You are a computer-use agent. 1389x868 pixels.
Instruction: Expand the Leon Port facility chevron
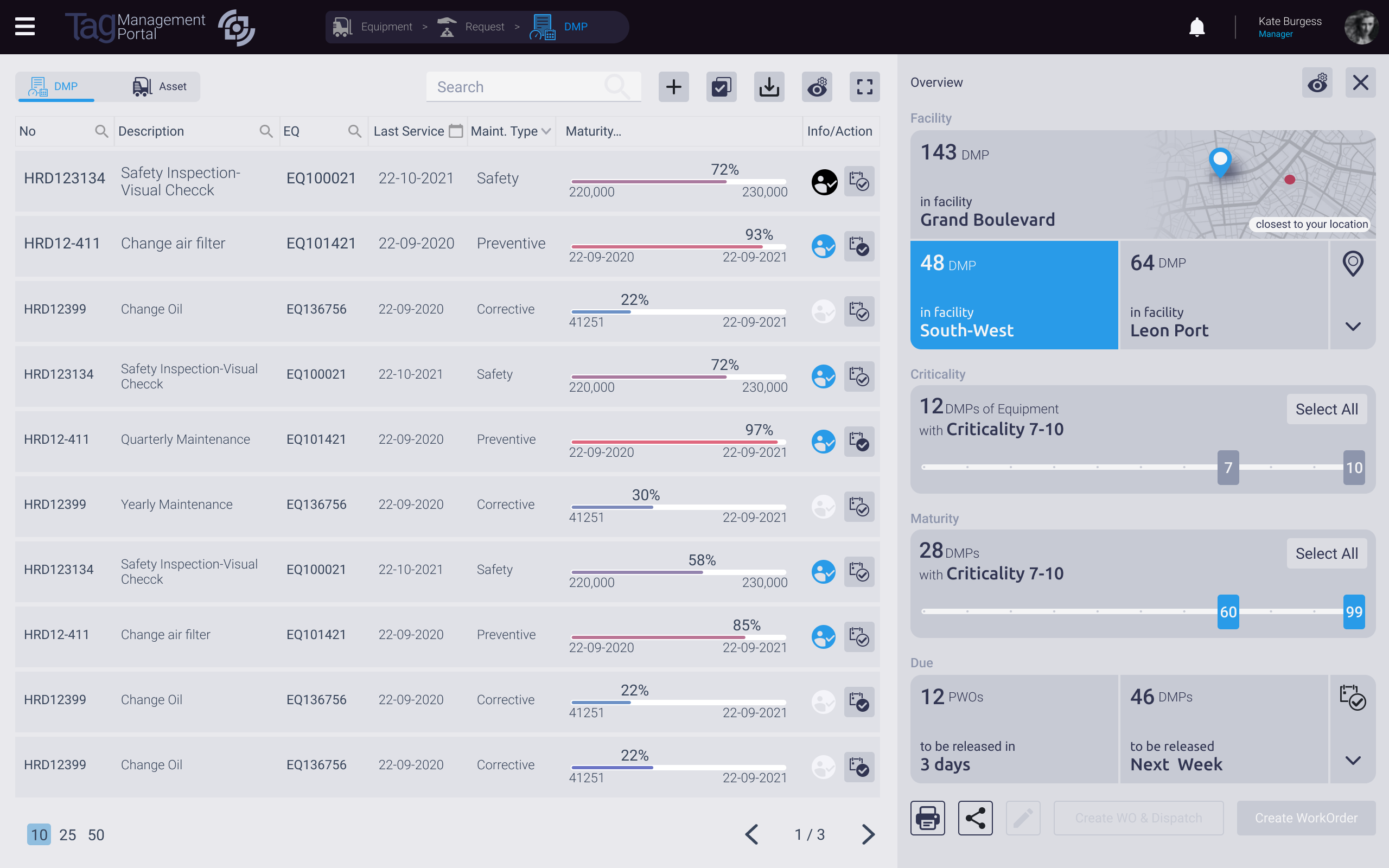[1353, 326]
